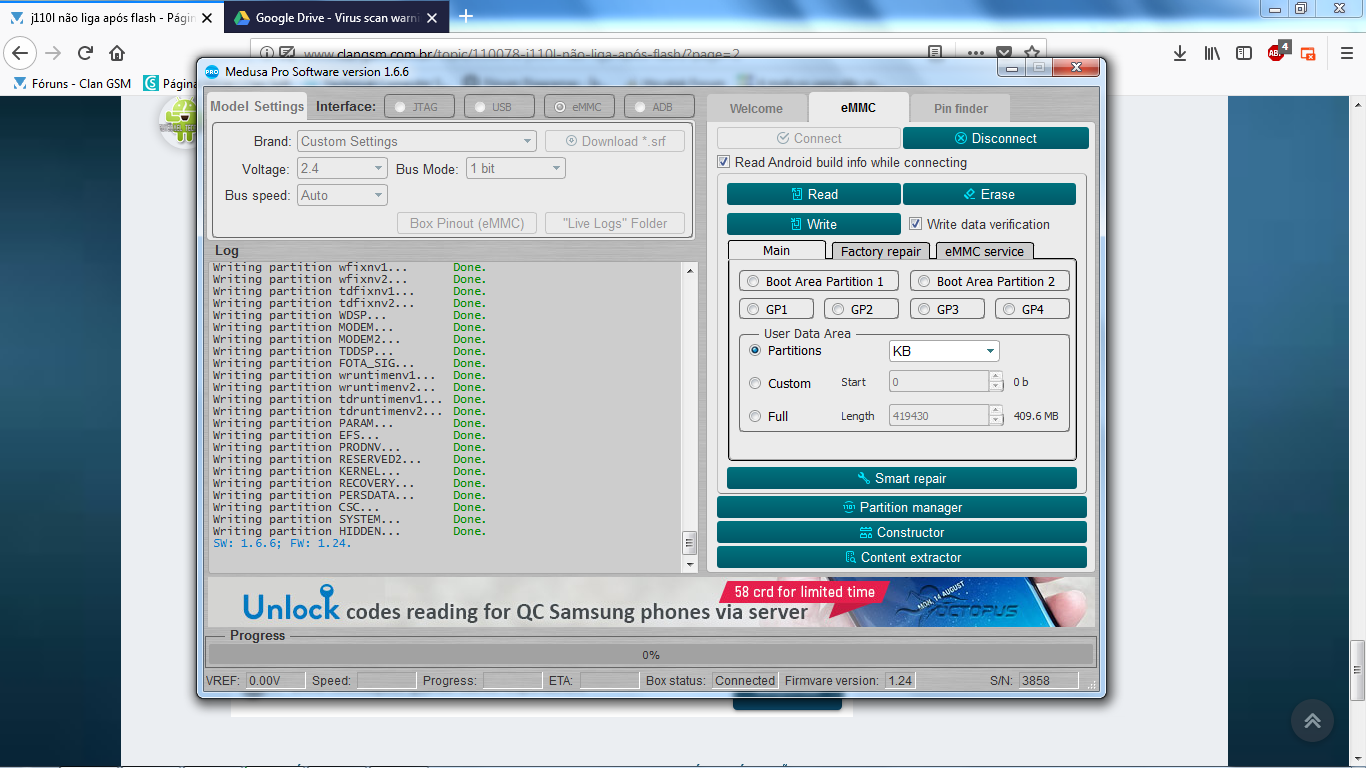Select Partitions radio in User Data Area
Image resolution: width=1366 pixels, height=768 pixels.
[755, 350]
